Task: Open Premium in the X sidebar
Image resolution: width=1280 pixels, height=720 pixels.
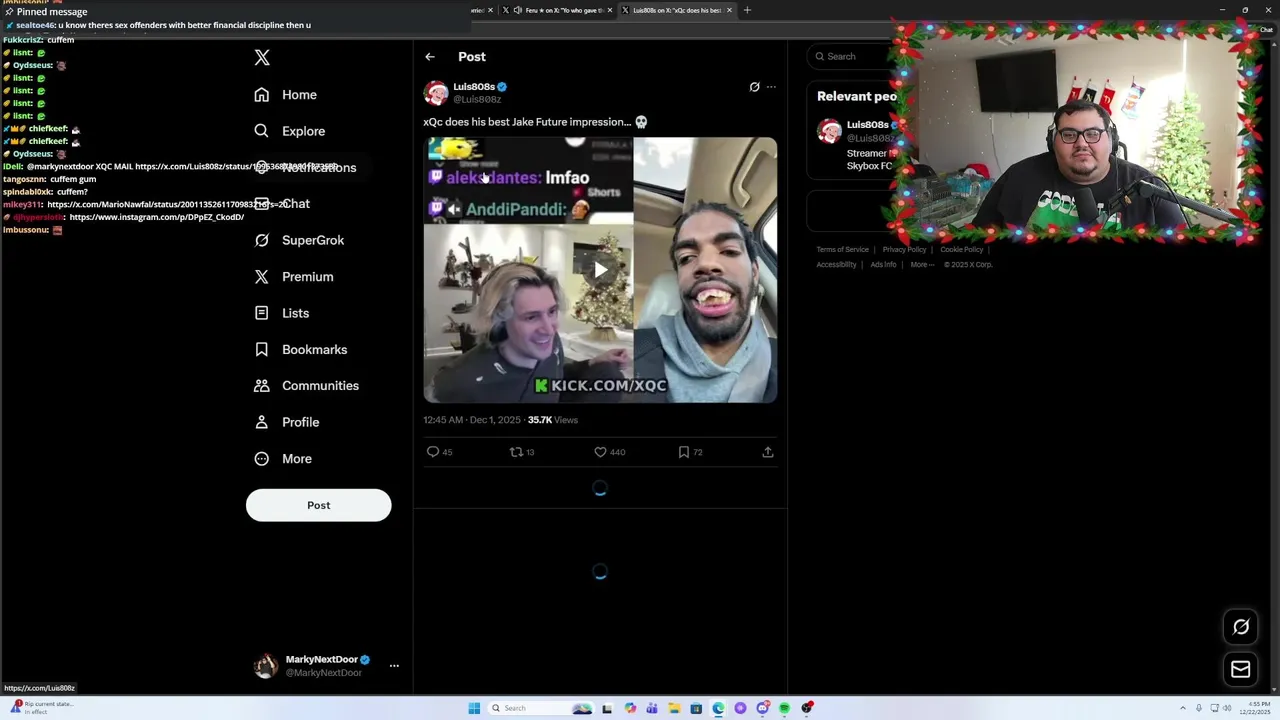Action: pyautogui.click(x=293, y=277)
